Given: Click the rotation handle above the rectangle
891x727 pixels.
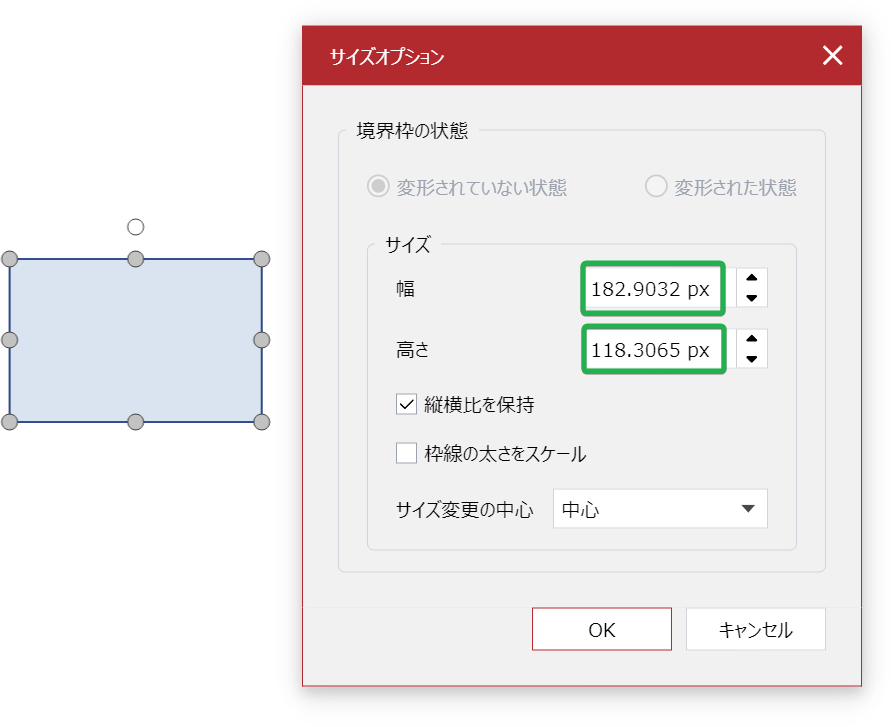Looking at the screenshot, I should (135, 227).
